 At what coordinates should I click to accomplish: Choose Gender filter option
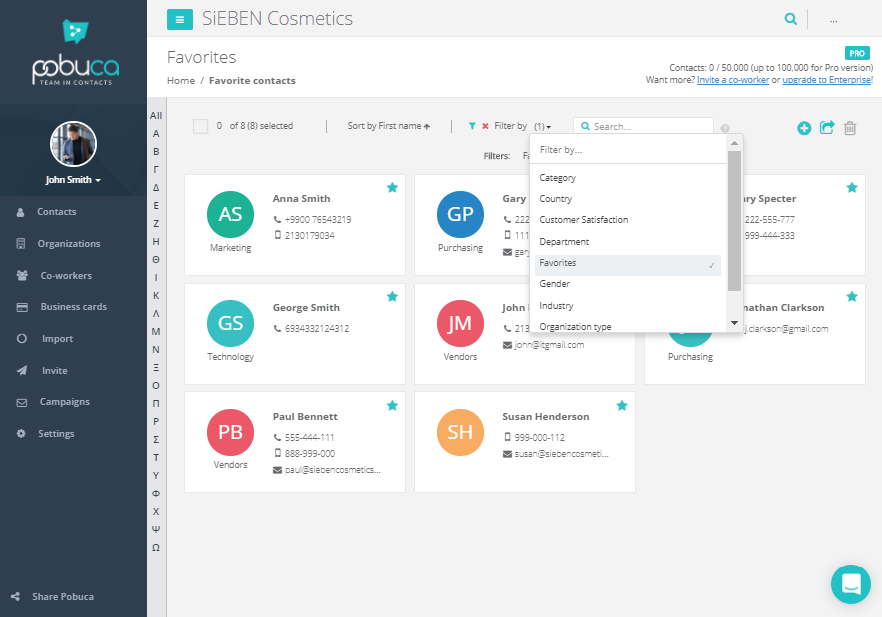628,284
